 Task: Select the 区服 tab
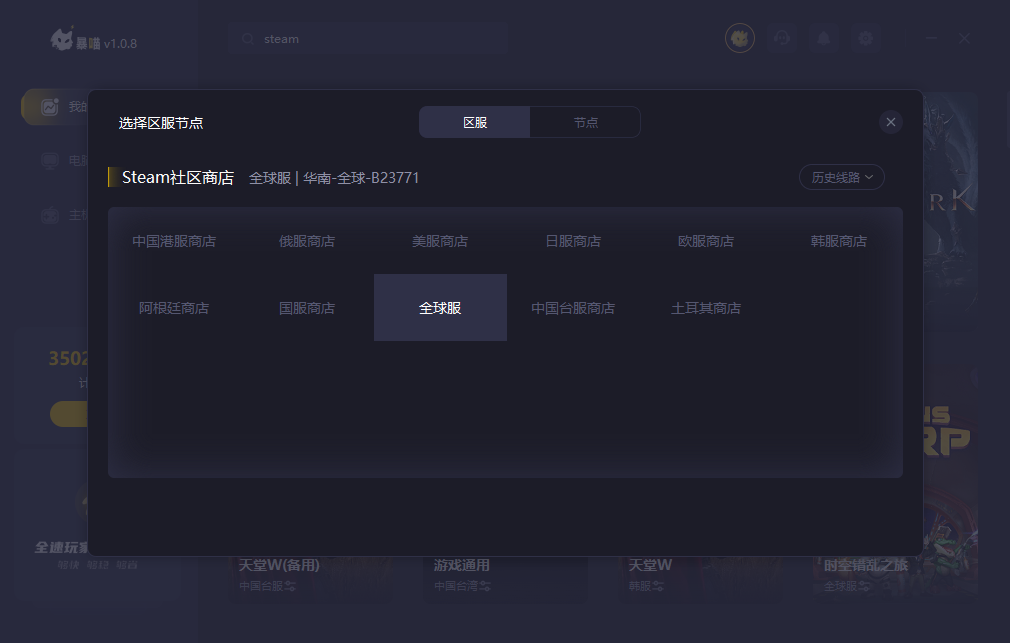click(475, 122)
